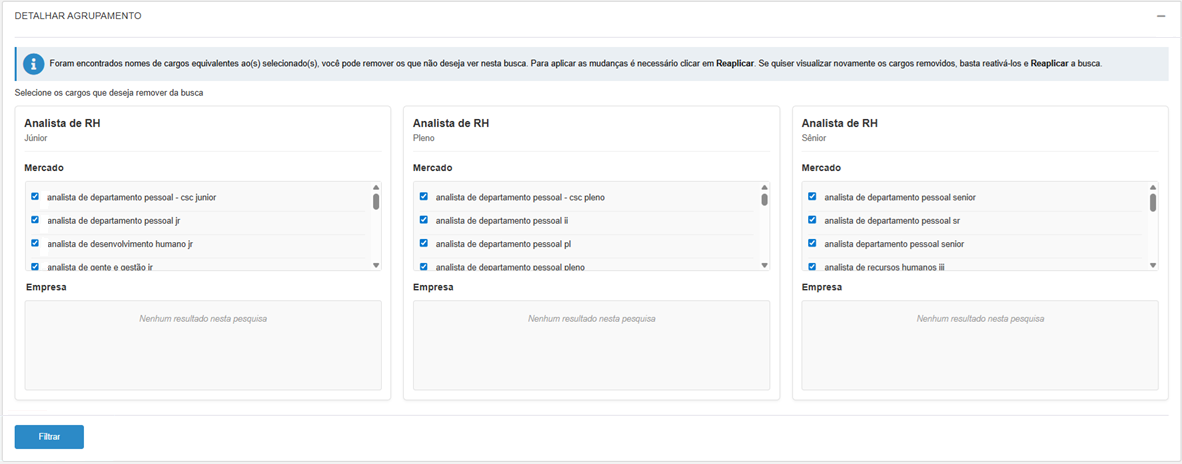Screen dimensions: 1182x464
Task: Click Mercado label in the Júnior card
Action: pyautogui.click(x=44, y=167)
